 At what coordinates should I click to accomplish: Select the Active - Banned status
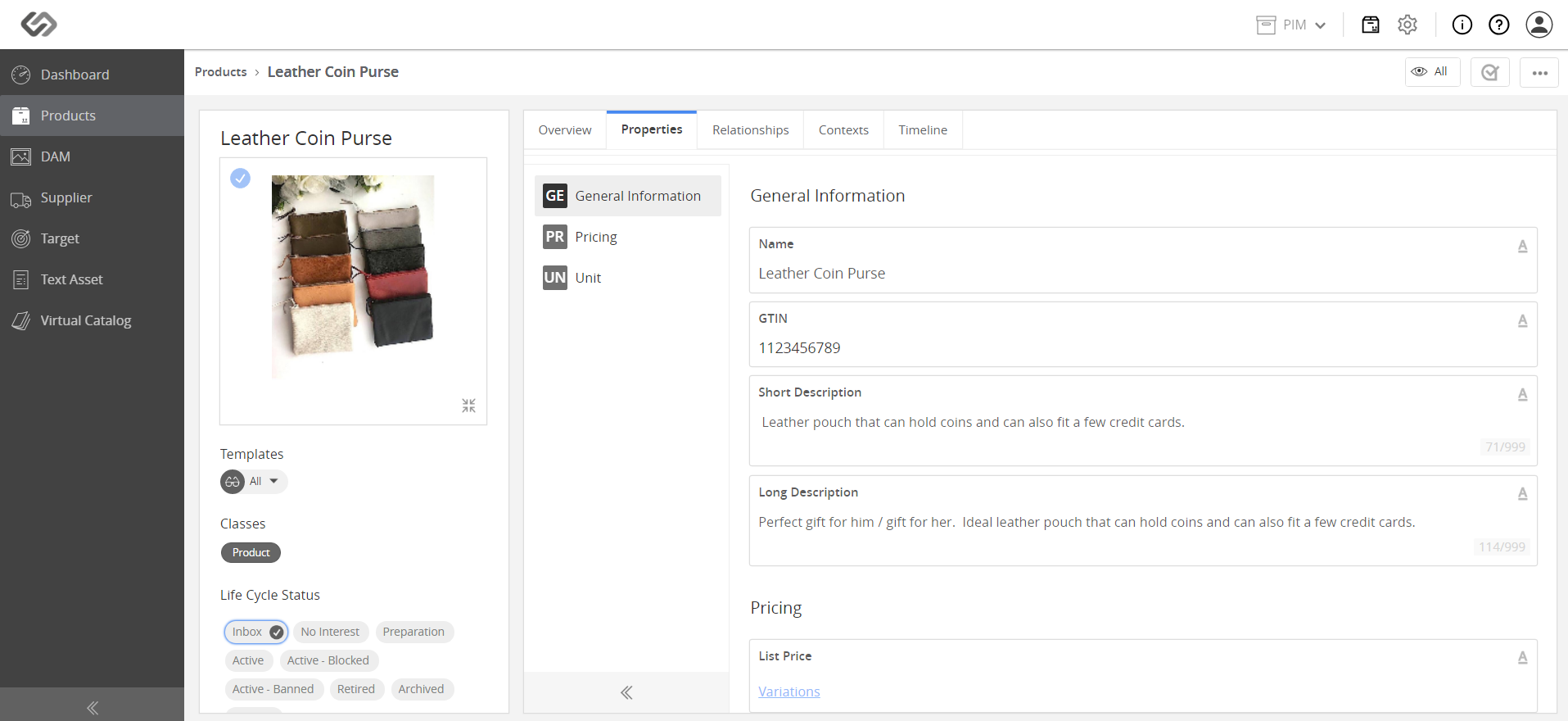coord(273,689)
